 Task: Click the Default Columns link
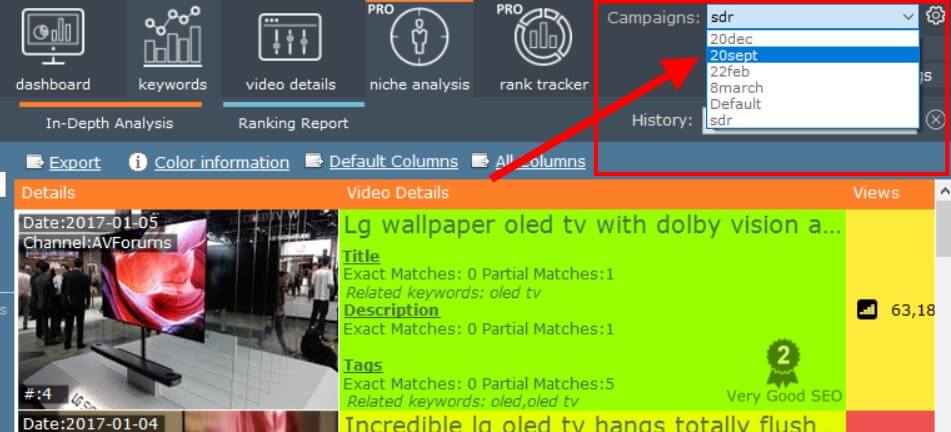coord(393,161)
